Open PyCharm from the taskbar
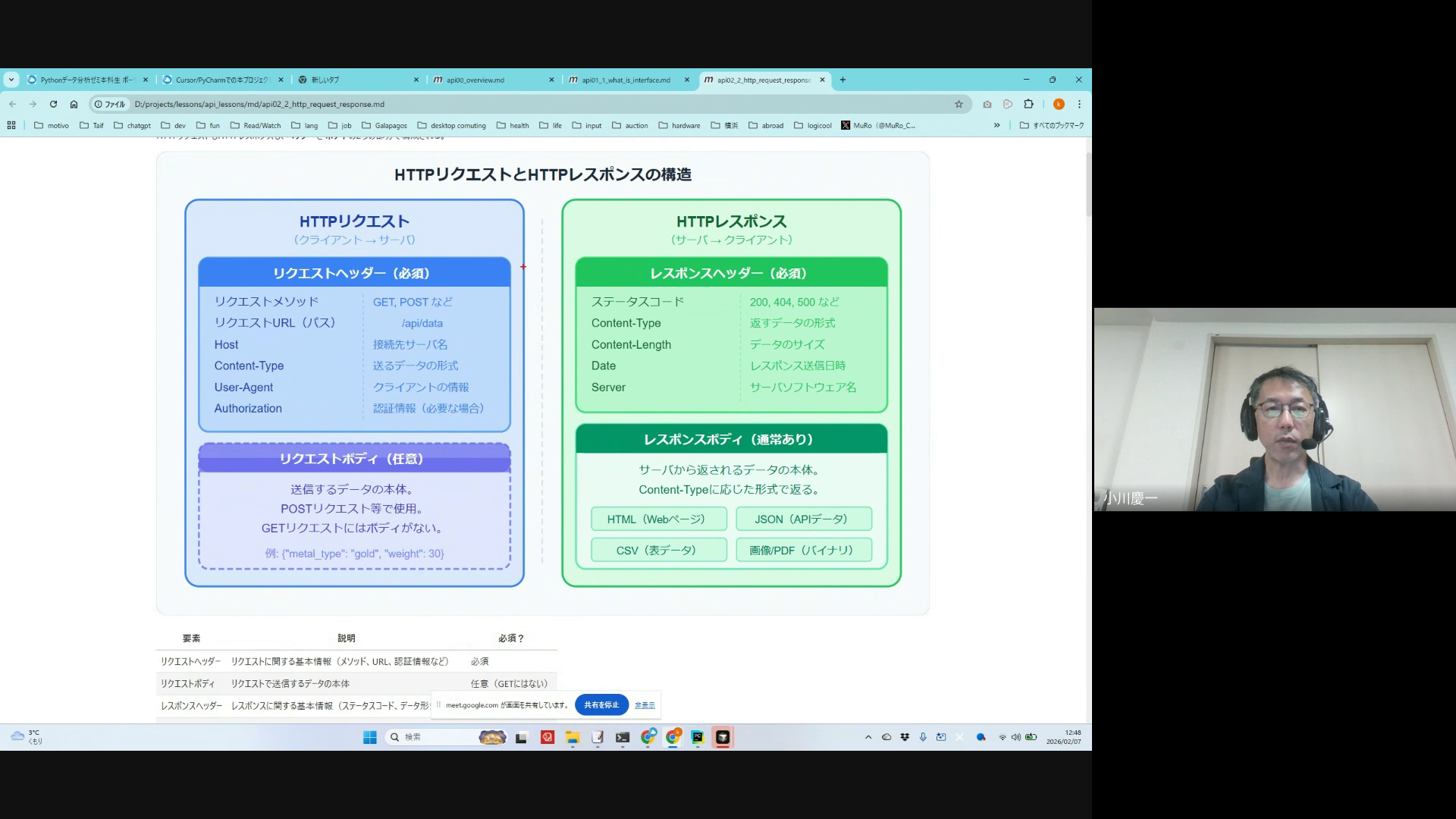The image size is (1456, 819). click(x=697, y=737)
